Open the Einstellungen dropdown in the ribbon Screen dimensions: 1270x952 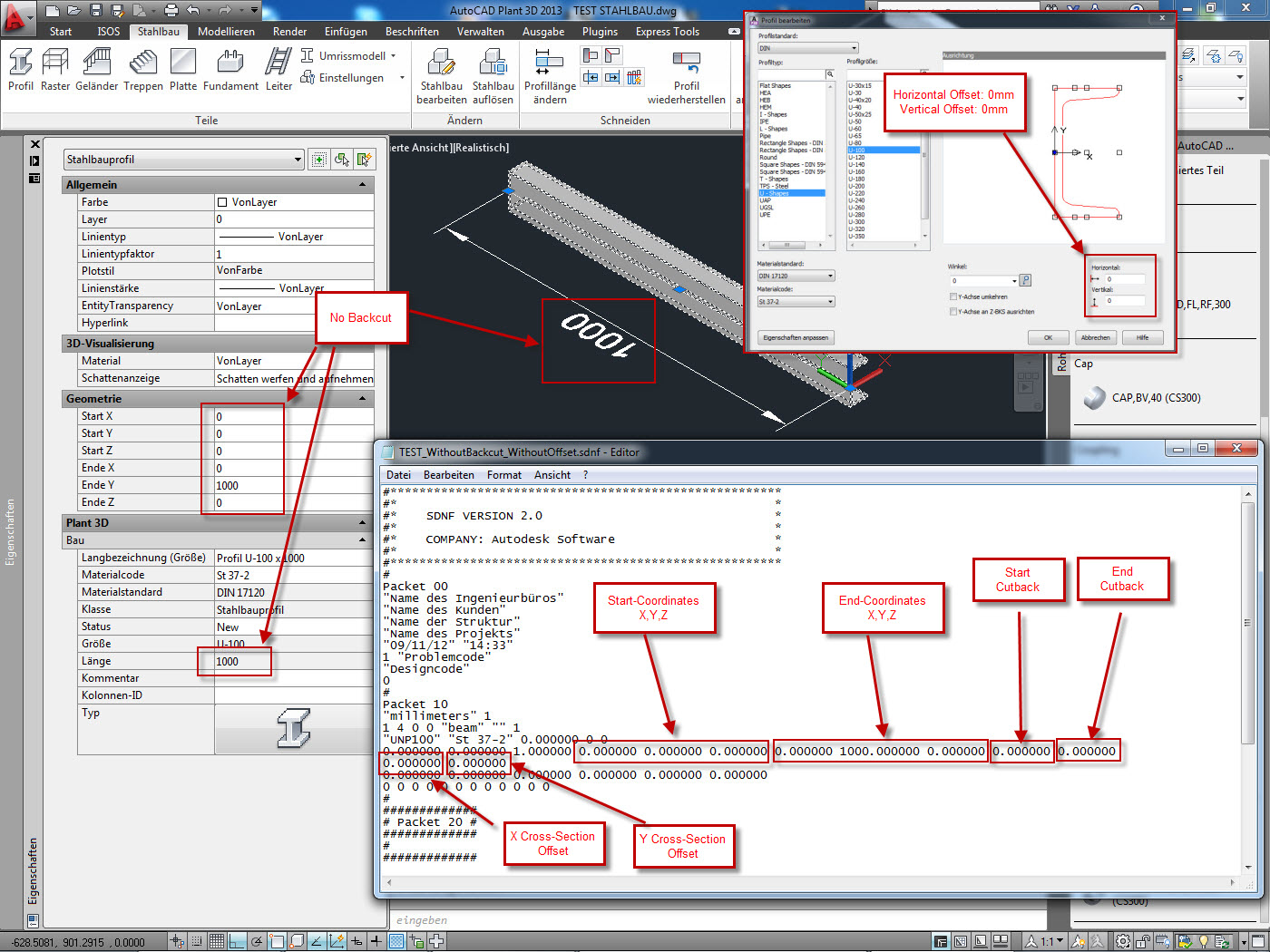[x=402, y=78]
